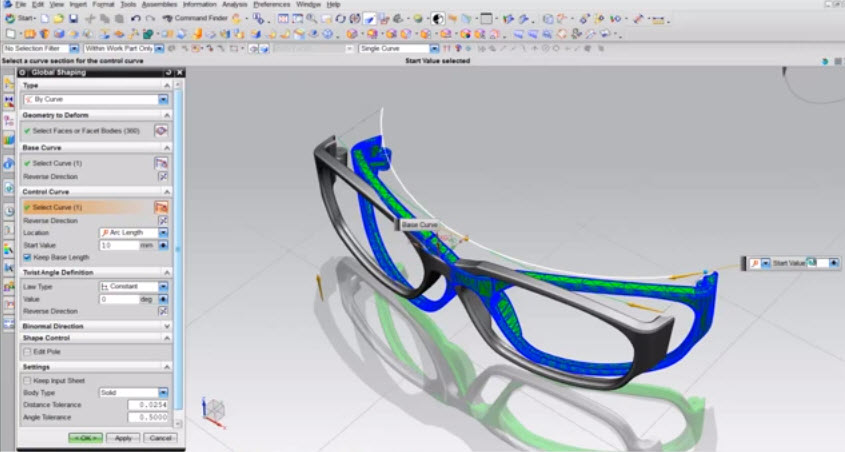This screenshot has height=452, width=845.
Task: Click the green OK button
Action: (x=85, y=438)
